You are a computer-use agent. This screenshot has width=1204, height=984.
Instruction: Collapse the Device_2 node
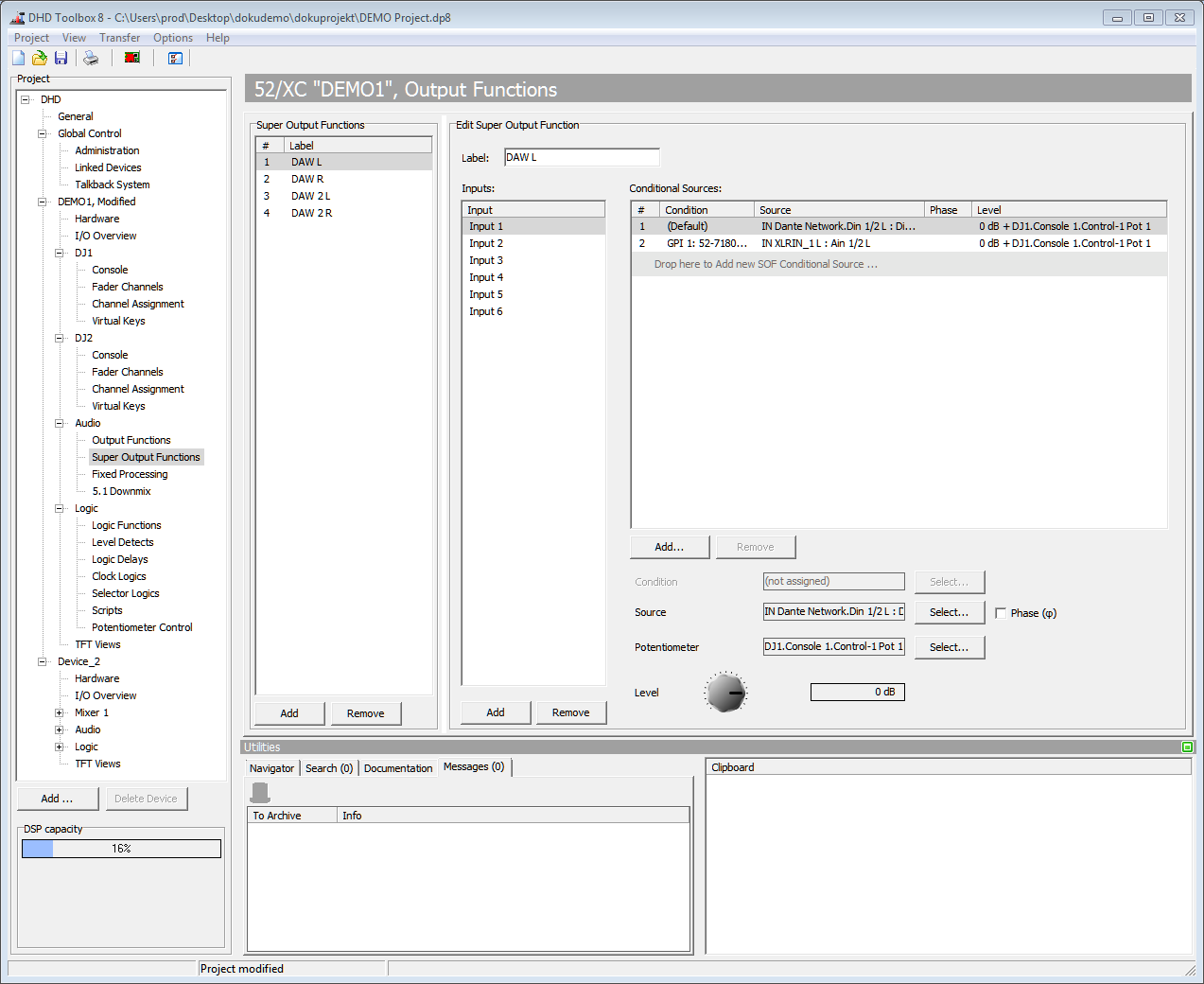(42, 661)
